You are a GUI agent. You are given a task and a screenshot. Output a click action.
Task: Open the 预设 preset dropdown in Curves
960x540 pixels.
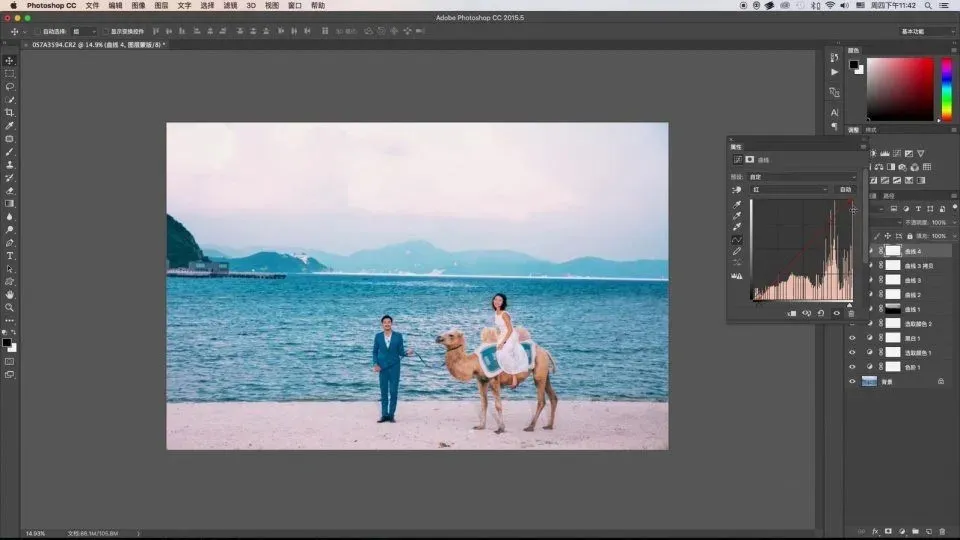[x=802, y=177]
